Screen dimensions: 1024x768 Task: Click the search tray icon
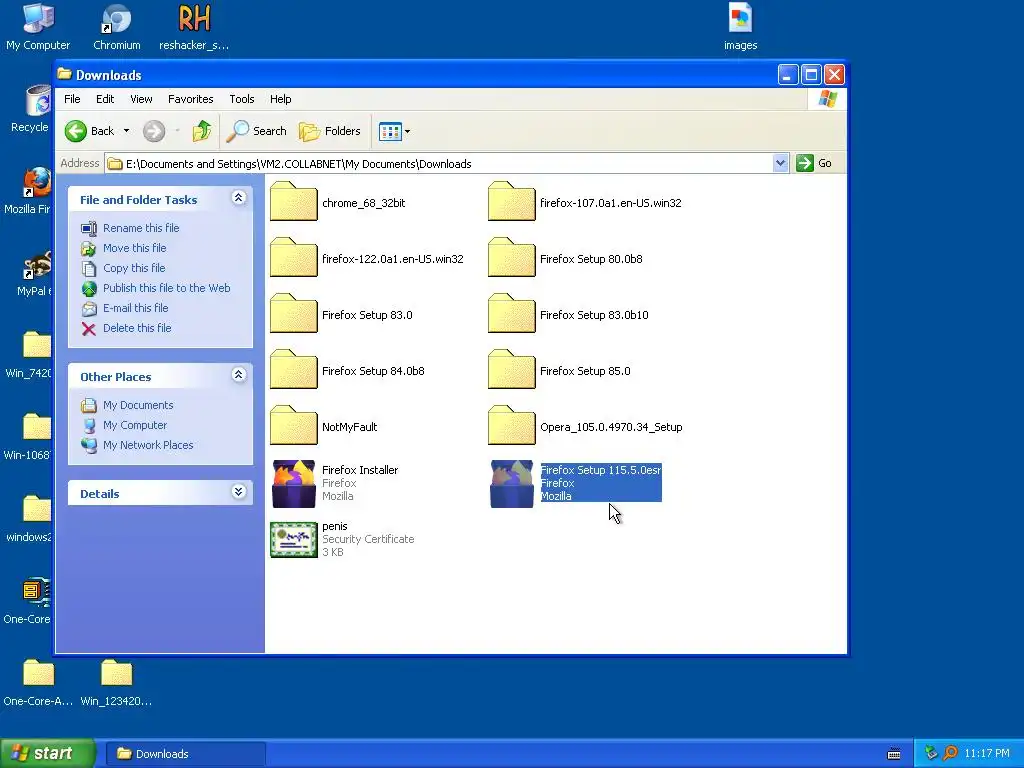(950, 754)
